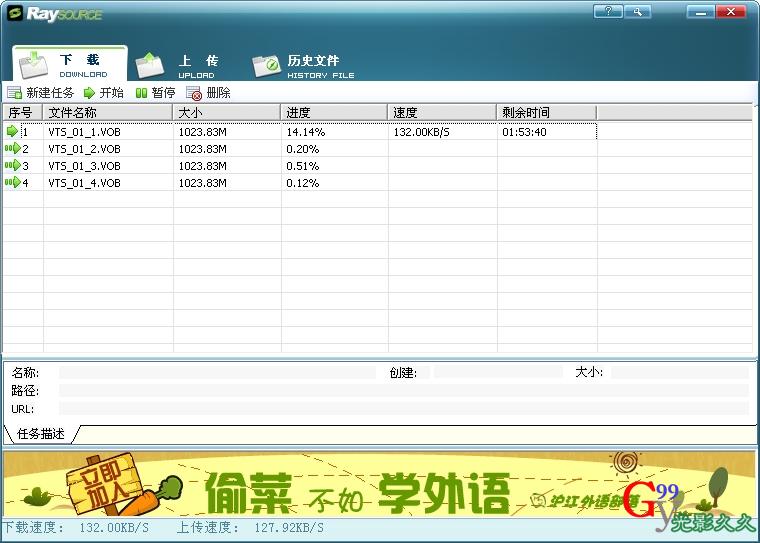Click the queued status icon of VTS_01_4.VOB

point(12,183)
